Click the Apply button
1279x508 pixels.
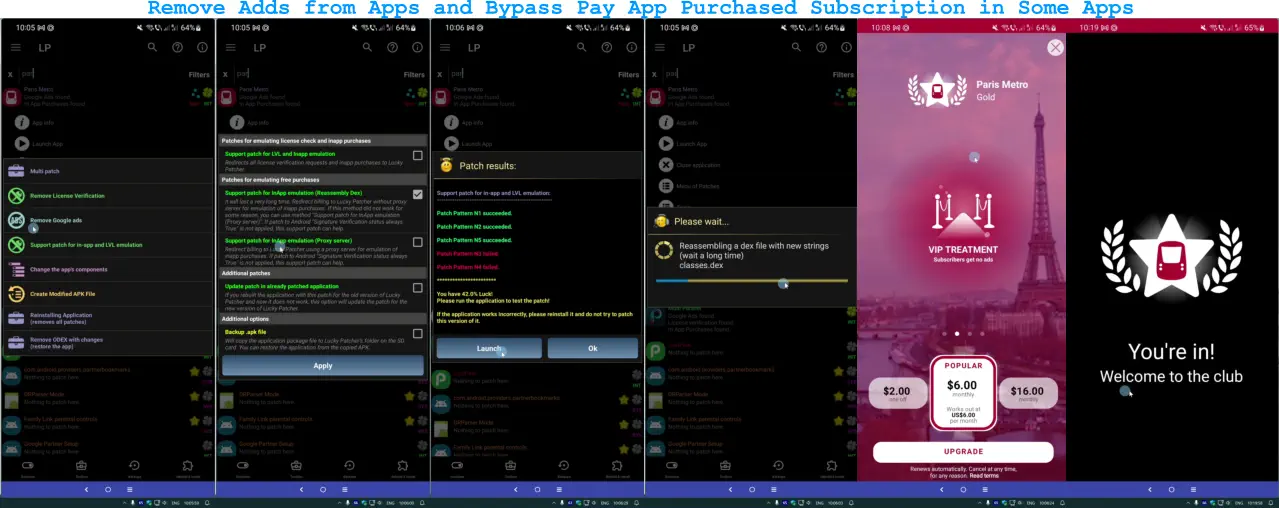pos(323,366)
